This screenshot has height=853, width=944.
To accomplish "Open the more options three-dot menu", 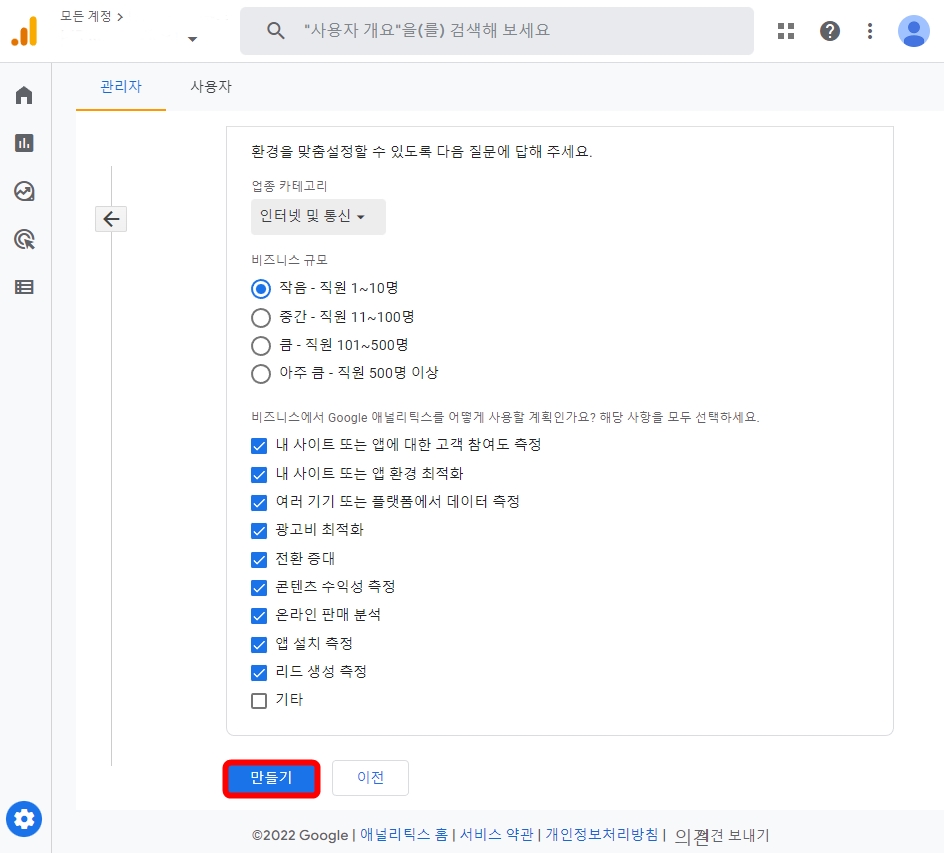I will pos(870,31).
